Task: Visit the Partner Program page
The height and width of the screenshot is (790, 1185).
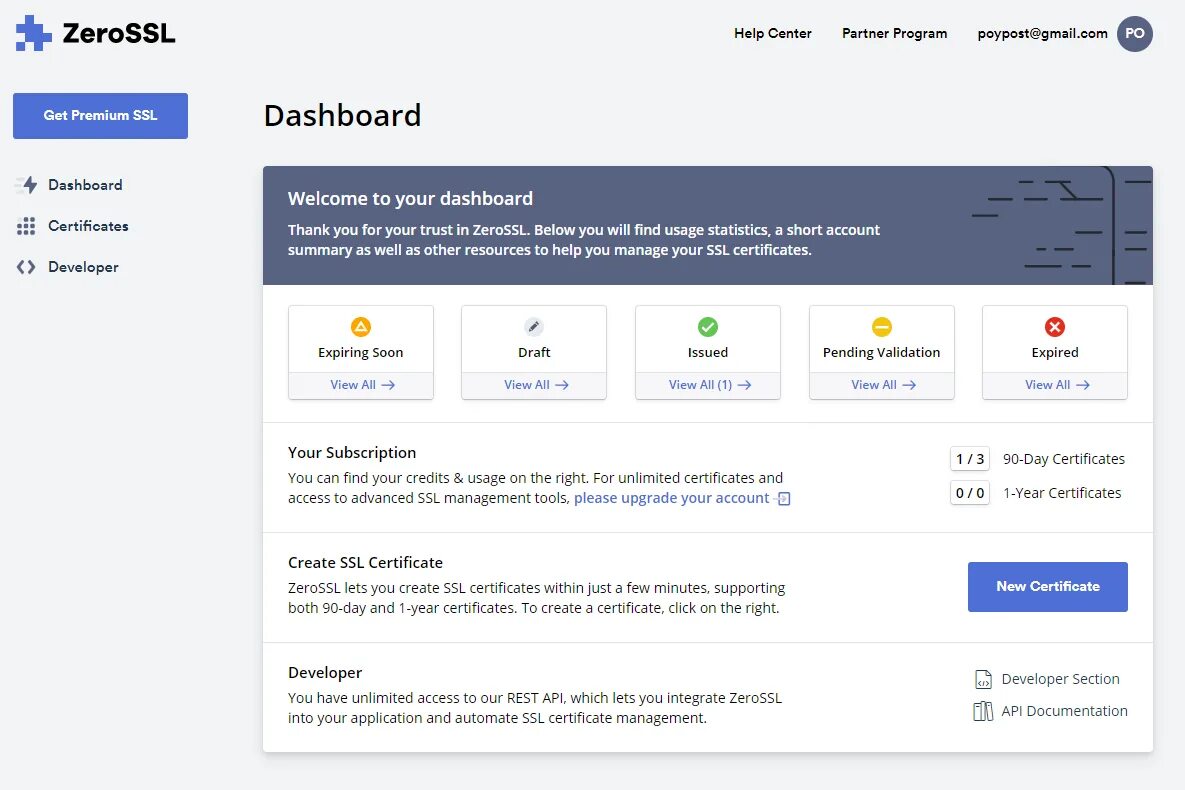Action: (x=894, y=33)
